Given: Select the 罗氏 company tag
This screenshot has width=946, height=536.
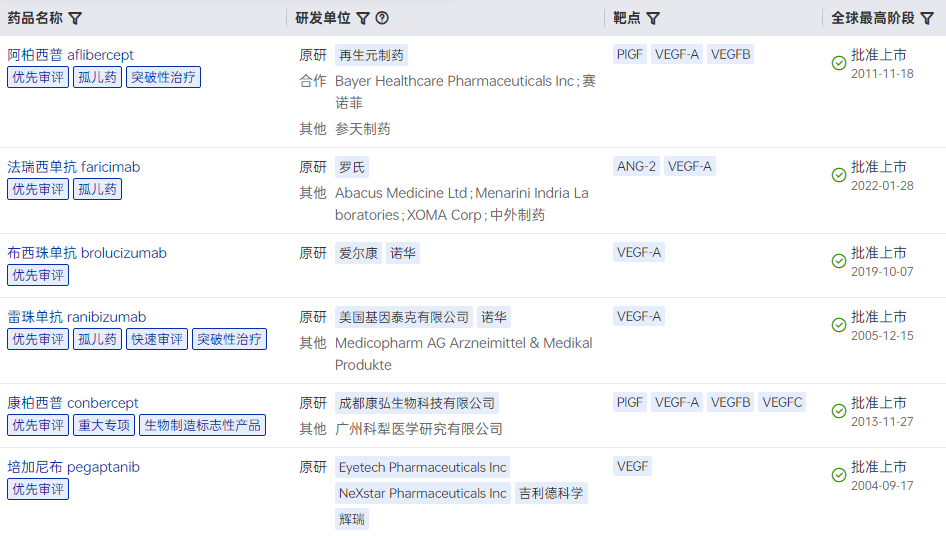Looking at the screenshot, I should [352, 167].
